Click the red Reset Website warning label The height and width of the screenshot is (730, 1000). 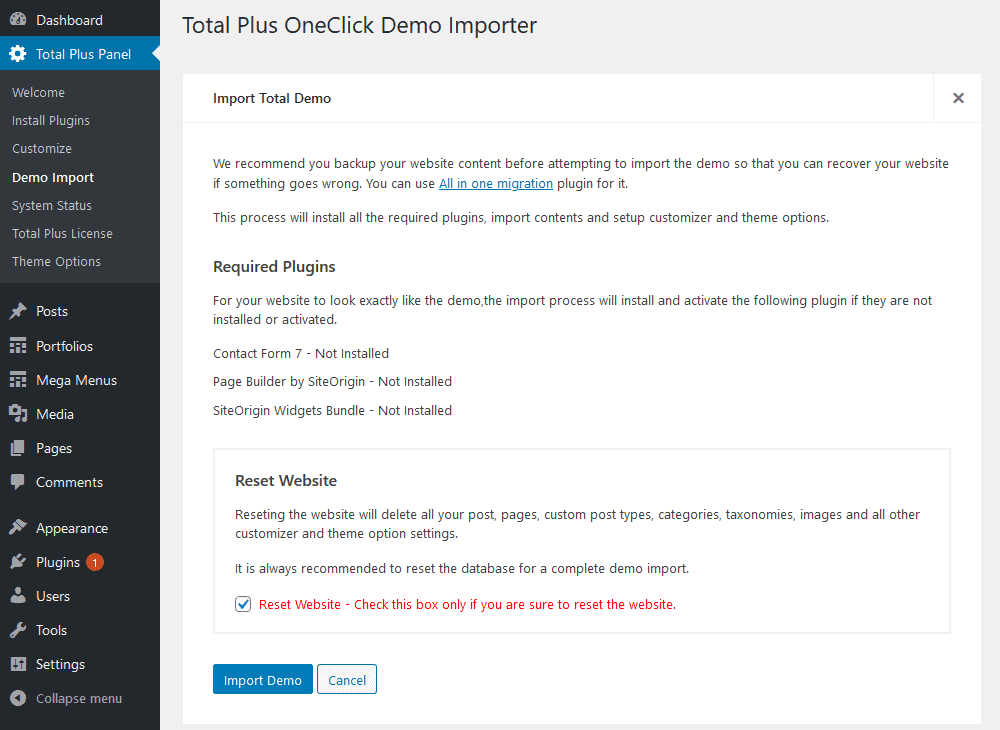467,604
